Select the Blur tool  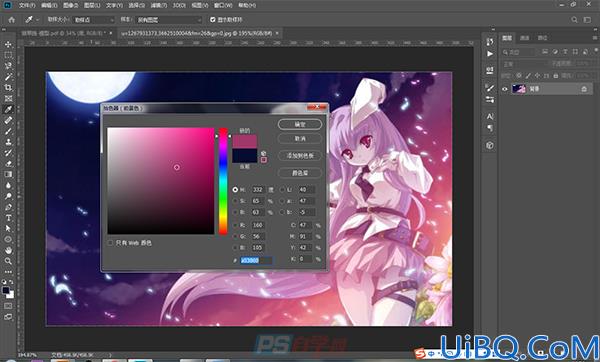coord(8,185)
